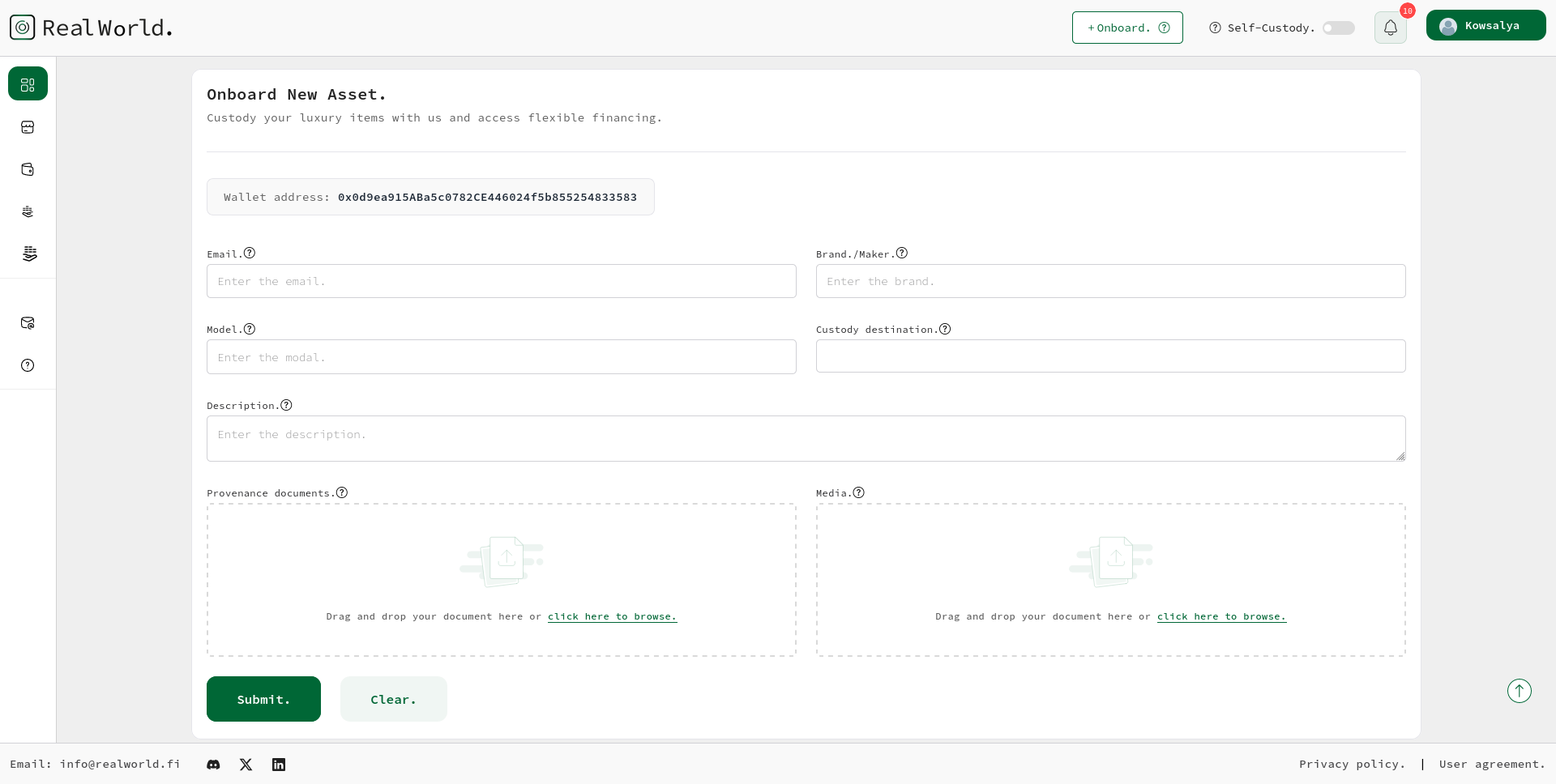Click the scroll-to-top arrow icon
Image resolution: width=1556 pixels, height=784 pixels.
[x=1519, y=691]
